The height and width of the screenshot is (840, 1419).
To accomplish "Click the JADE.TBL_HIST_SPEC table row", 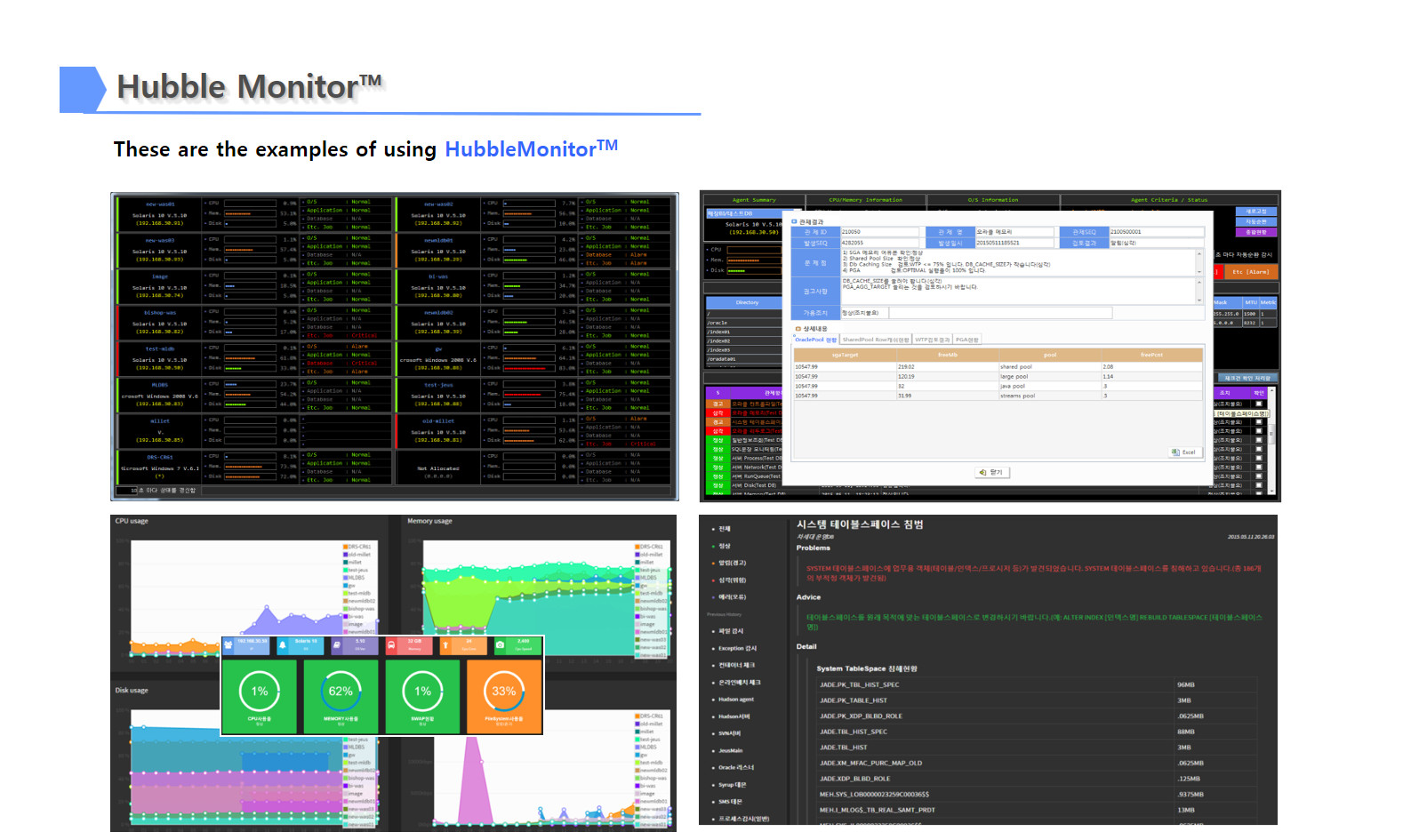I will click(1038, 732).
